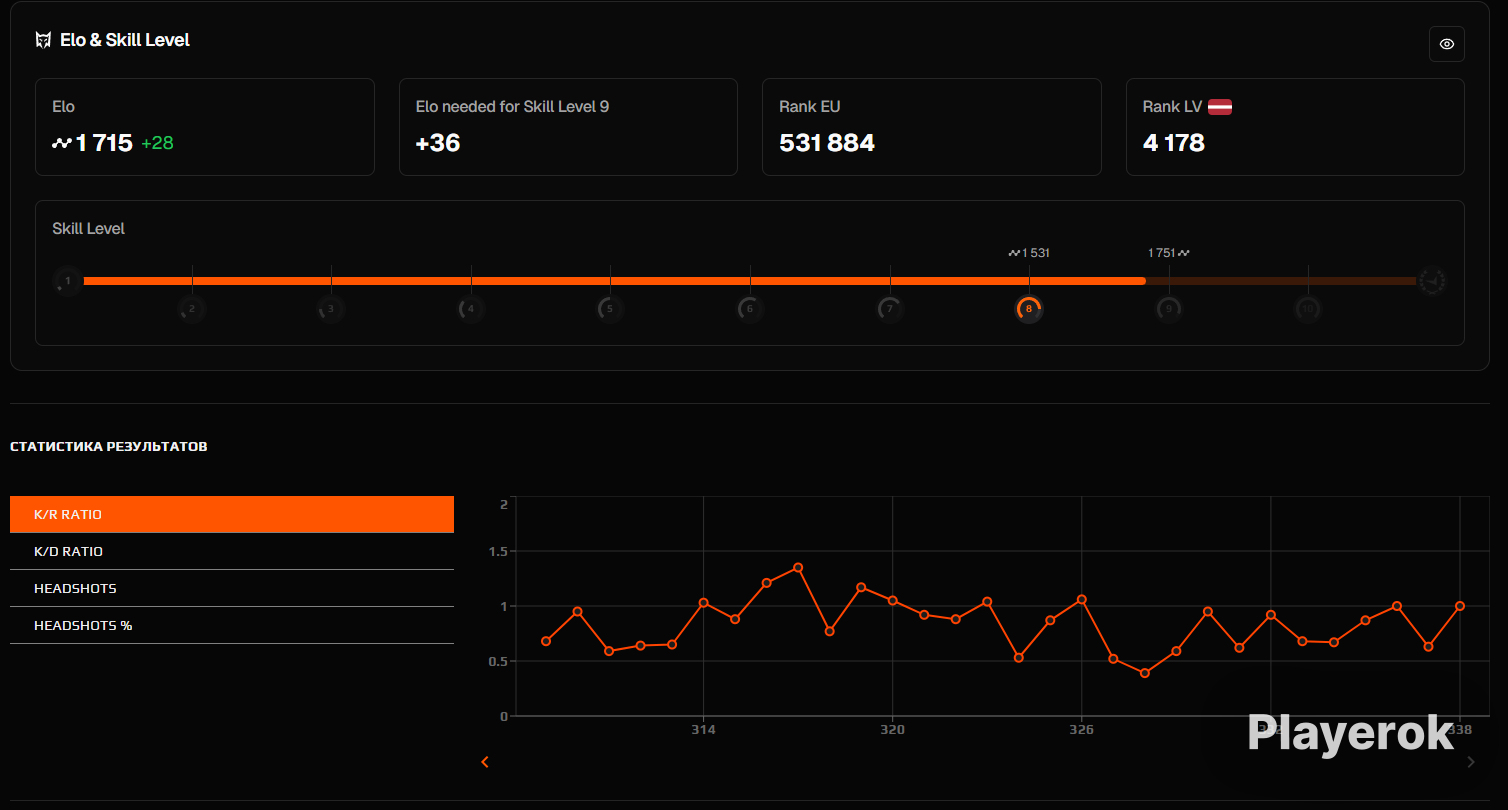Click the highest data point on the chart
Screen dimensions: 1508x810
point(798,567)
